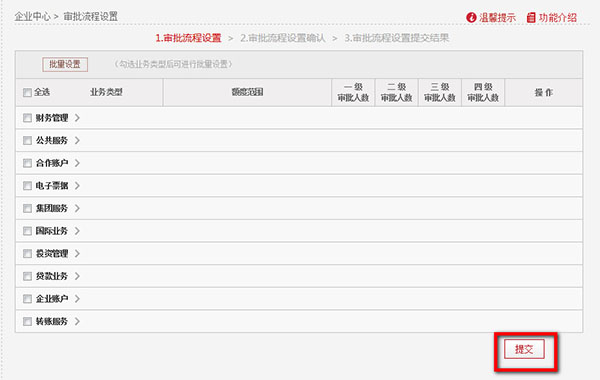Expand the 电子票据 row chevron
The image size is (600, 380).
click(x=77, y=186)
